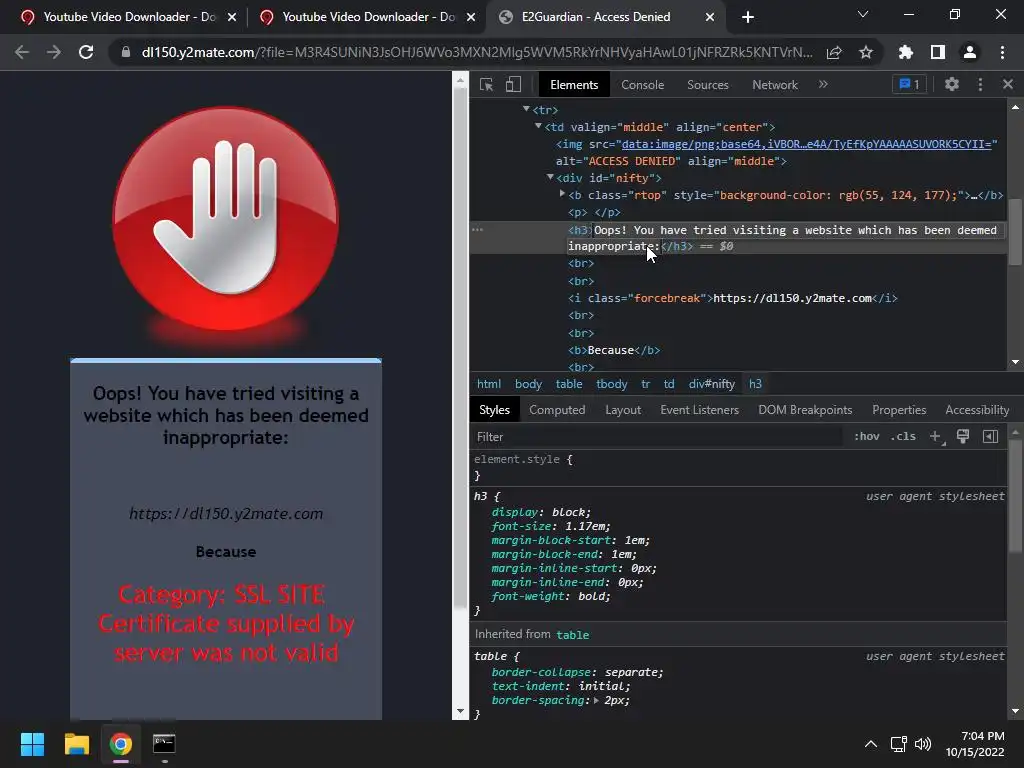Select tbody in the breadcrumb
This screenshot has width=1024, height=768.
611,384
